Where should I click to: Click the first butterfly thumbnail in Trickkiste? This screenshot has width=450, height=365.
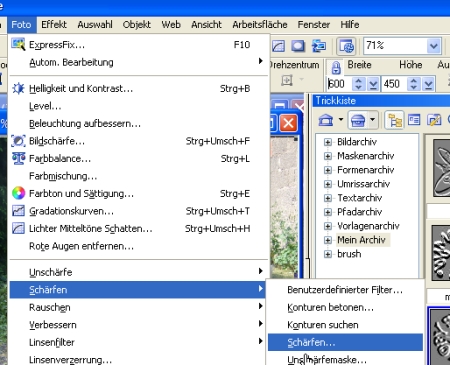[x=441, y=168]
